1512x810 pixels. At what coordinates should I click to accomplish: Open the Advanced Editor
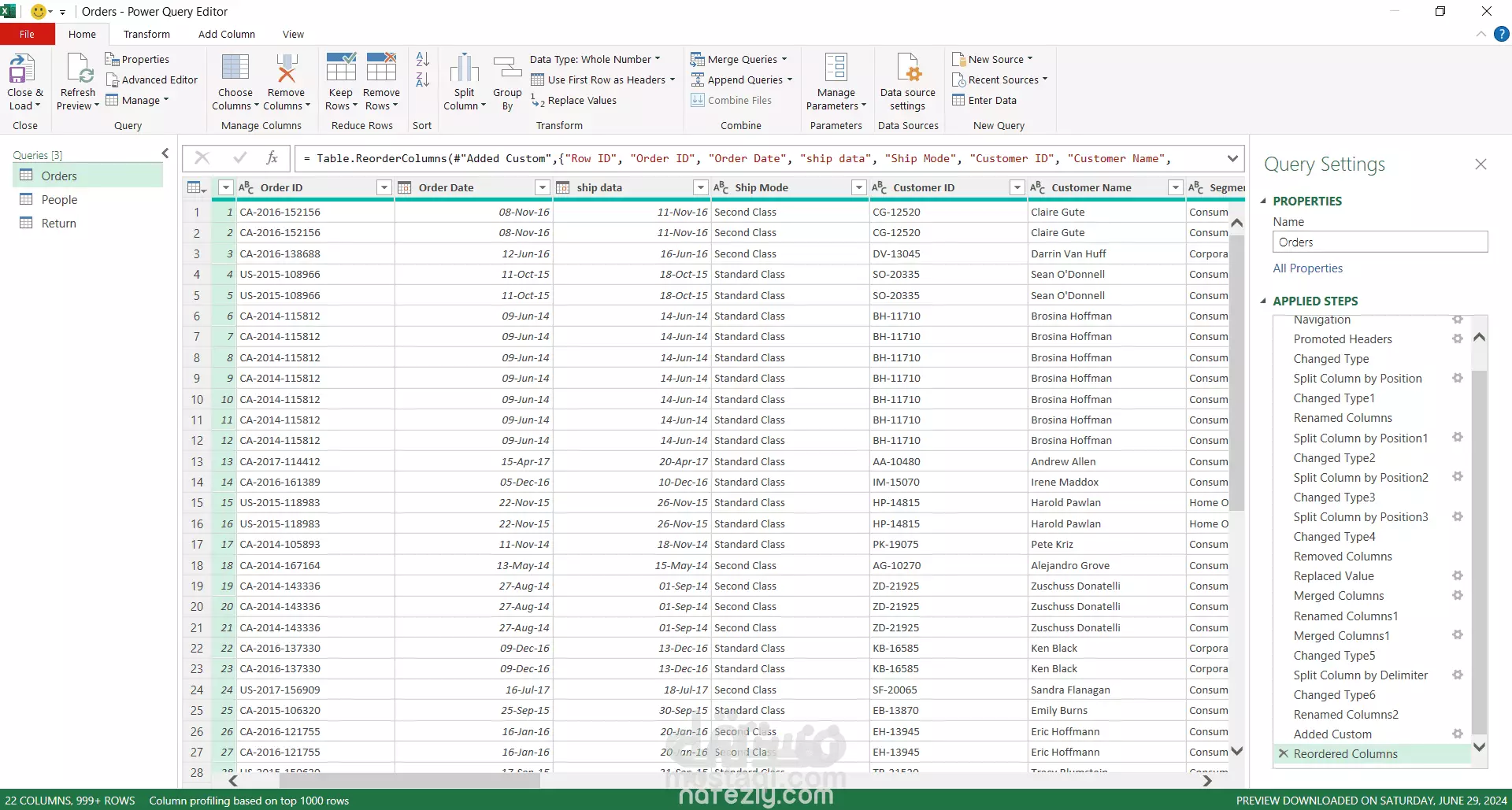coord(151,80)
